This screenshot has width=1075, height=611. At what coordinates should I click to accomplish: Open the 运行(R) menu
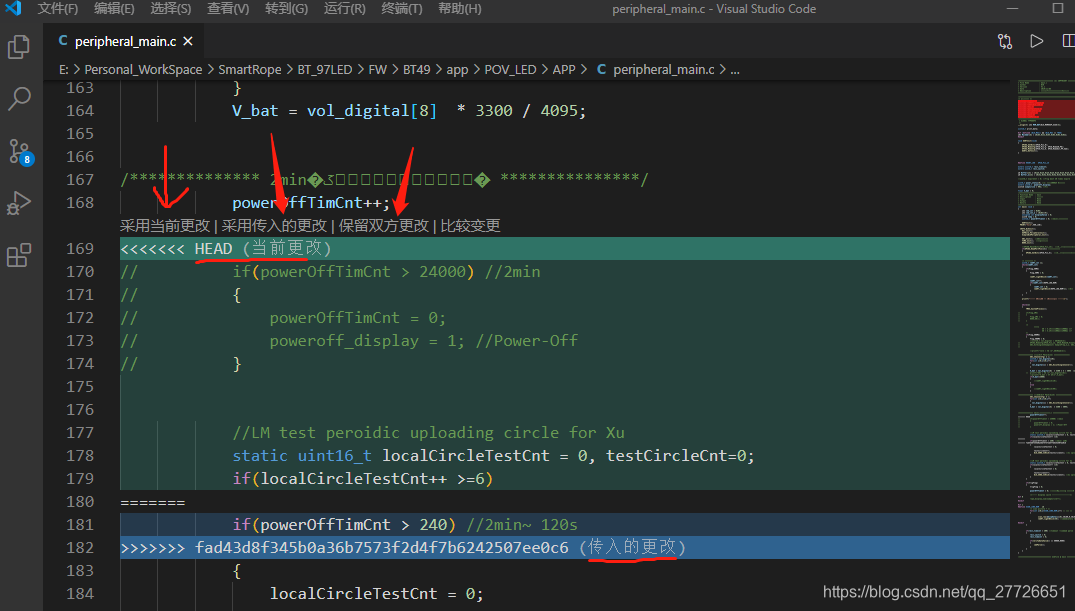(x=344, y=9)
